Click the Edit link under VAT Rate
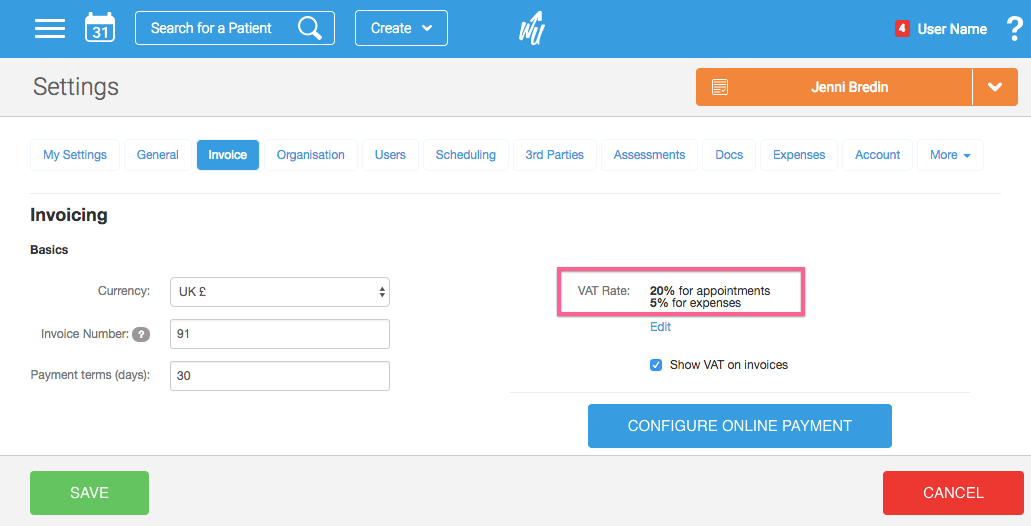 point(660,327)
